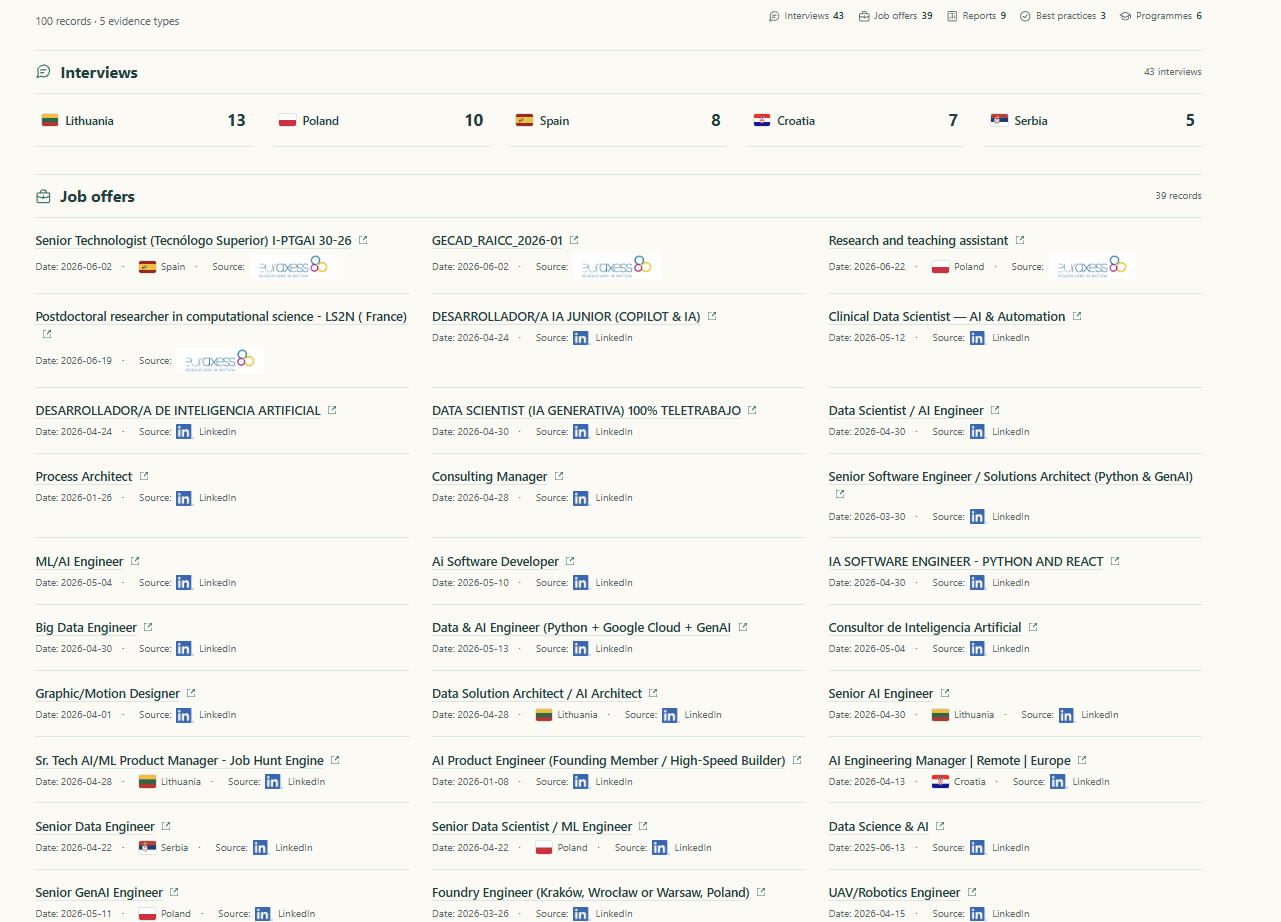
Task: Open Senior Technologist I-PTGAI 30-26 posting
Action: click(x=194, y=241)
